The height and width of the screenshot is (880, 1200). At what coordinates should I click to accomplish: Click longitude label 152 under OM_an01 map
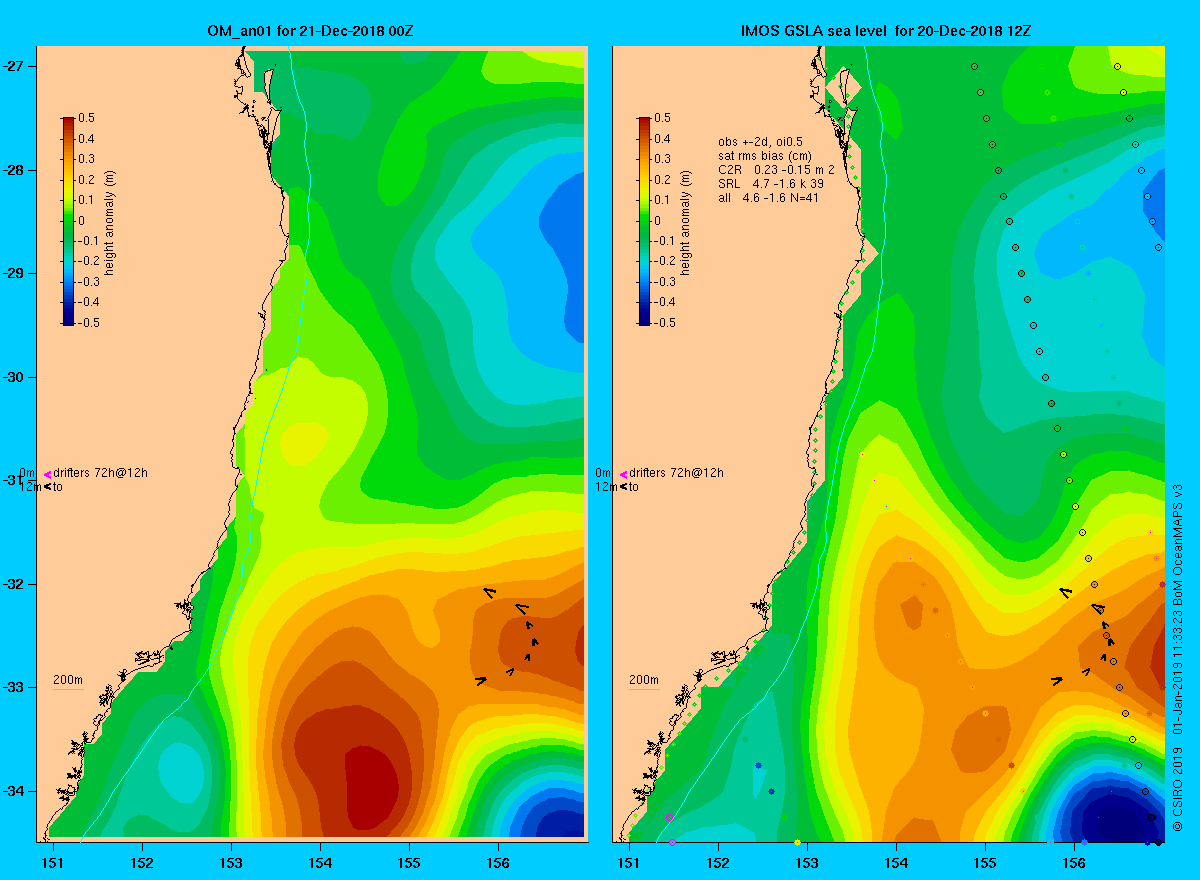142,861
